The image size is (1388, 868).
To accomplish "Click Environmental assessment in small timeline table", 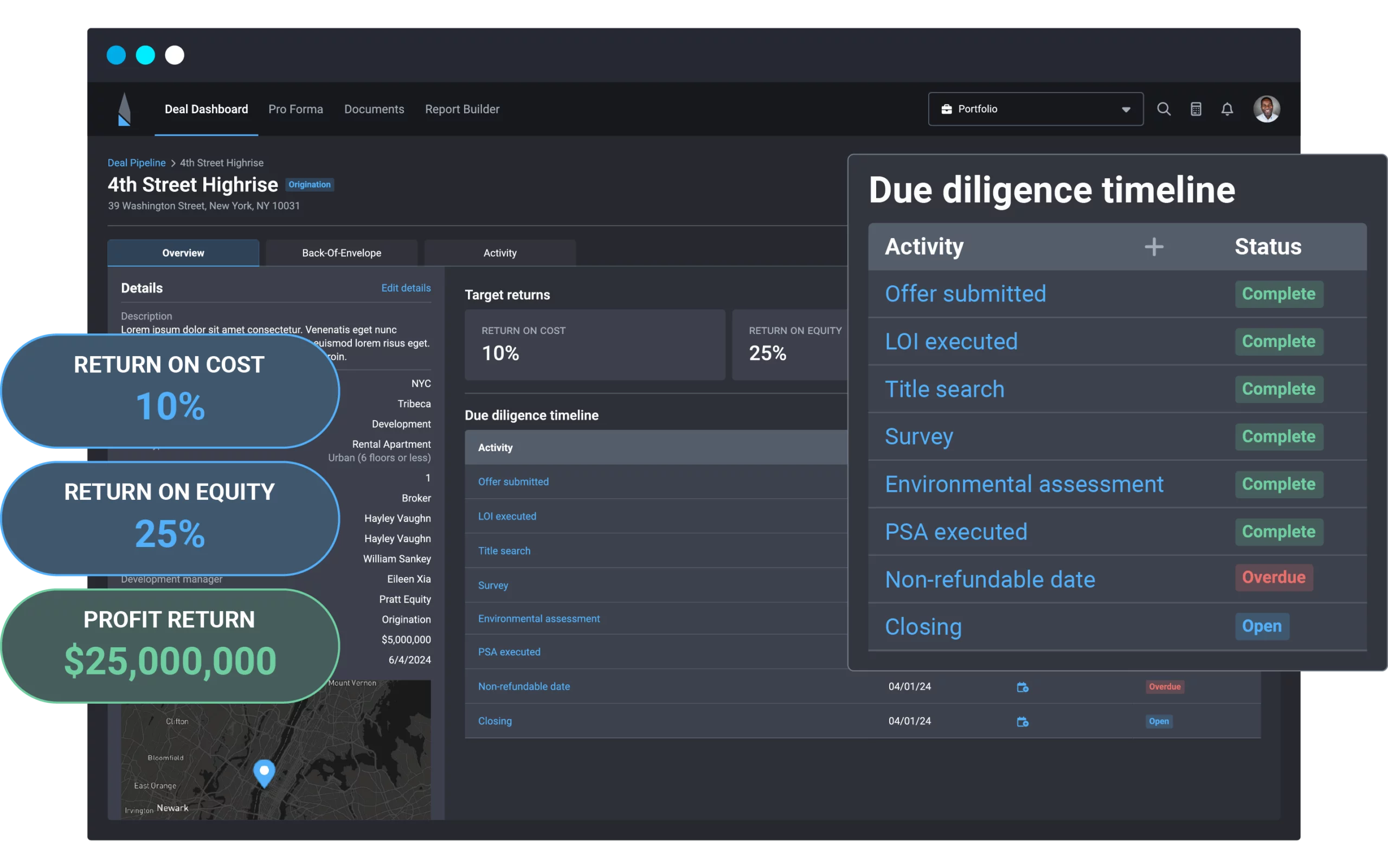I will coord(539,619).
